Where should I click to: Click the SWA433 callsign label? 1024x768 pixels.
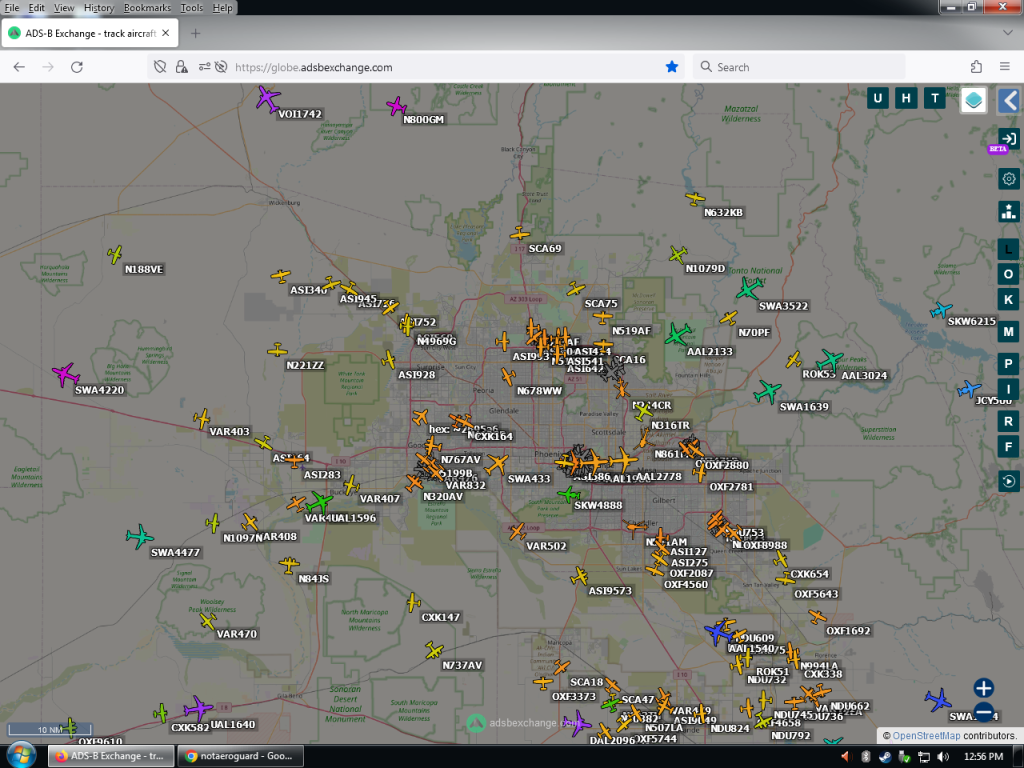[x=528, y=479]
